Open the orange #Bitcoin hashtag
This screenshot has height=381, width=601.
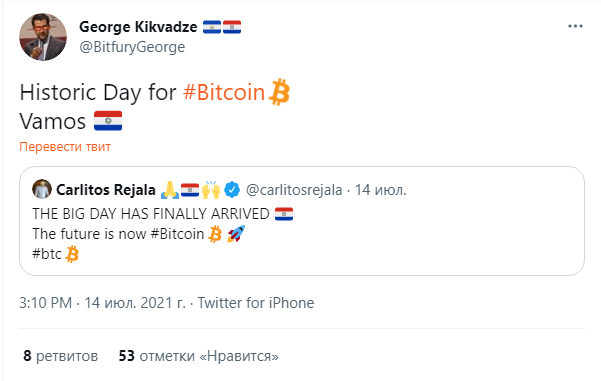pos(224,92)
